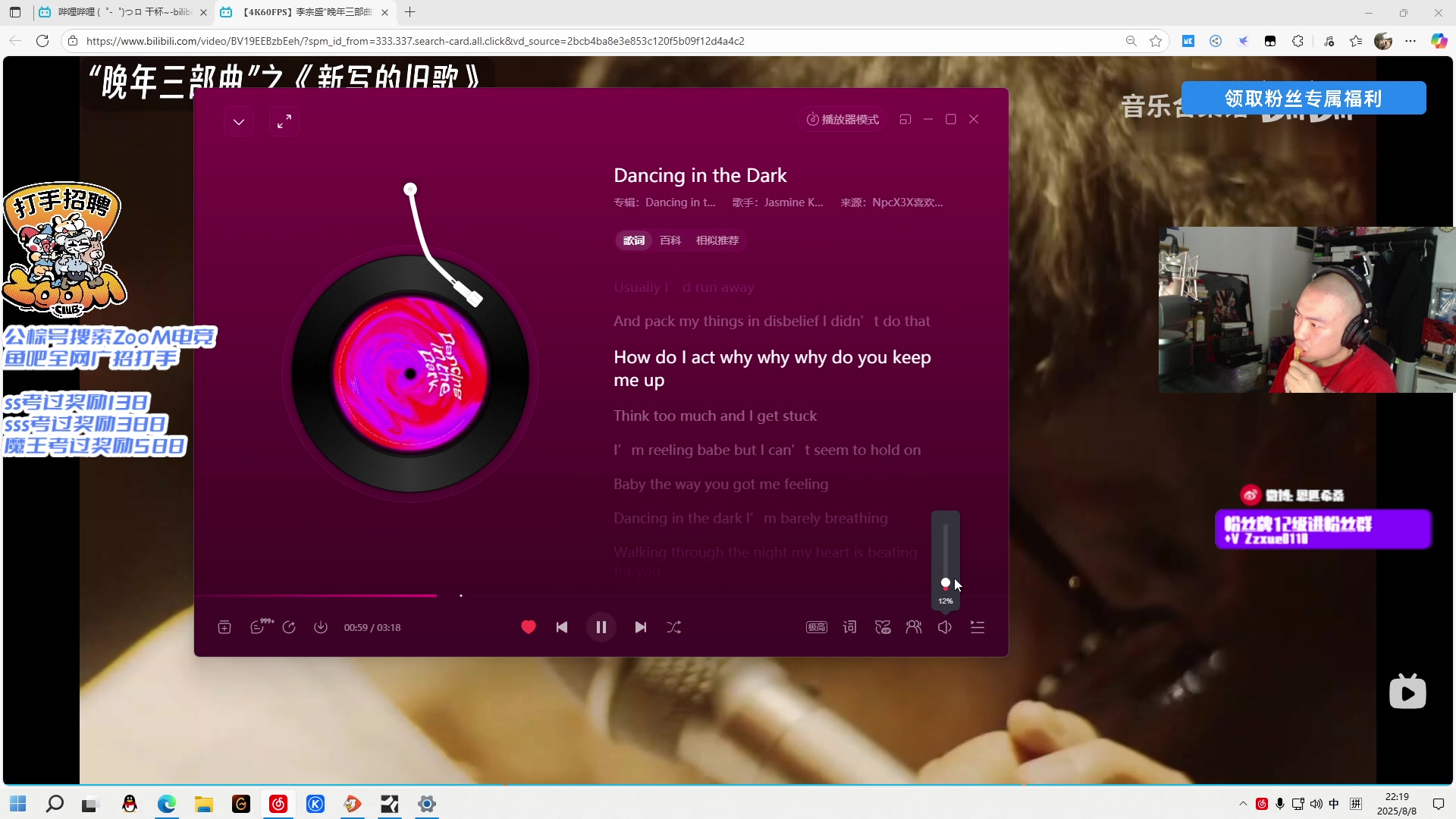Collapse the music player detail page with chevron
The height and width of the screenshot is (819, 1456).
239,121
